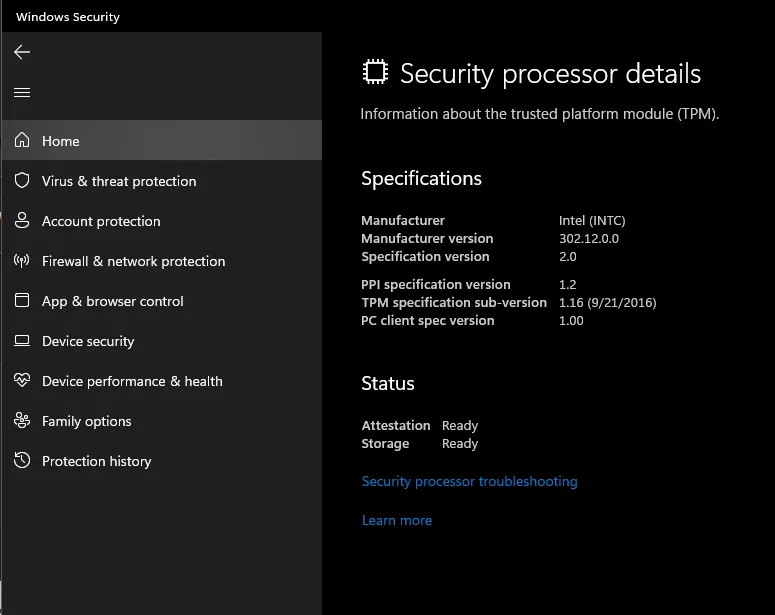
Task: Click the Device performance heart icon
Action: [22, 380]
